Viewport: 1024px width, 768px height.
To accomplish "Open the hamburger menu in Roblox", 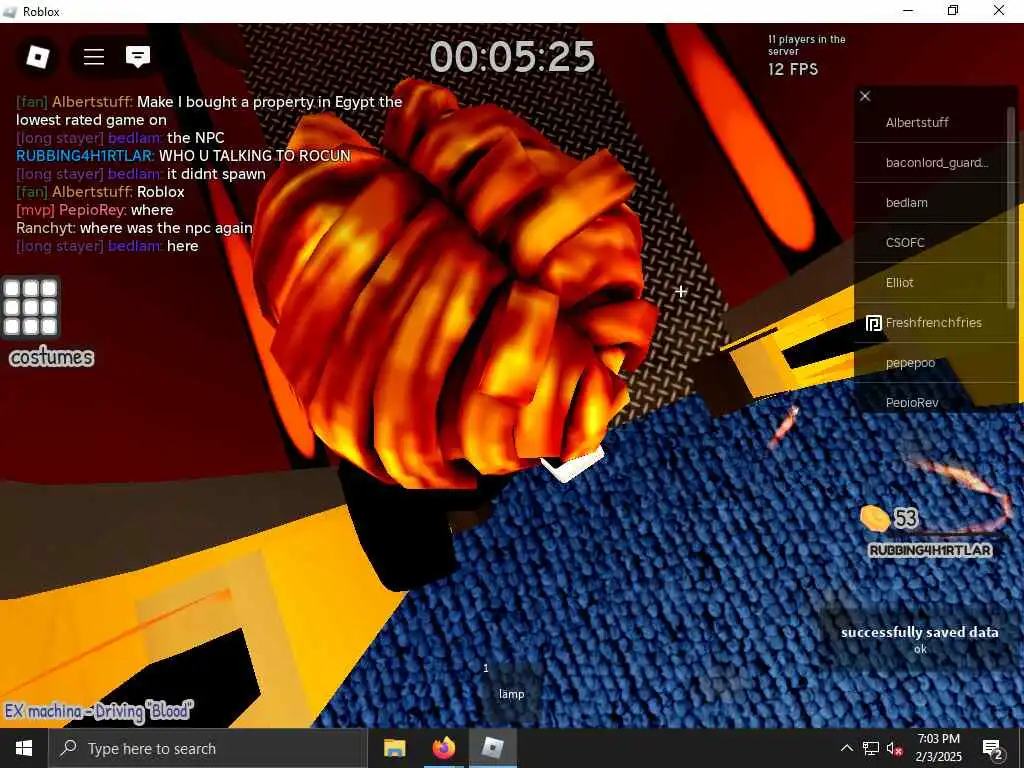I will point(94,57).
